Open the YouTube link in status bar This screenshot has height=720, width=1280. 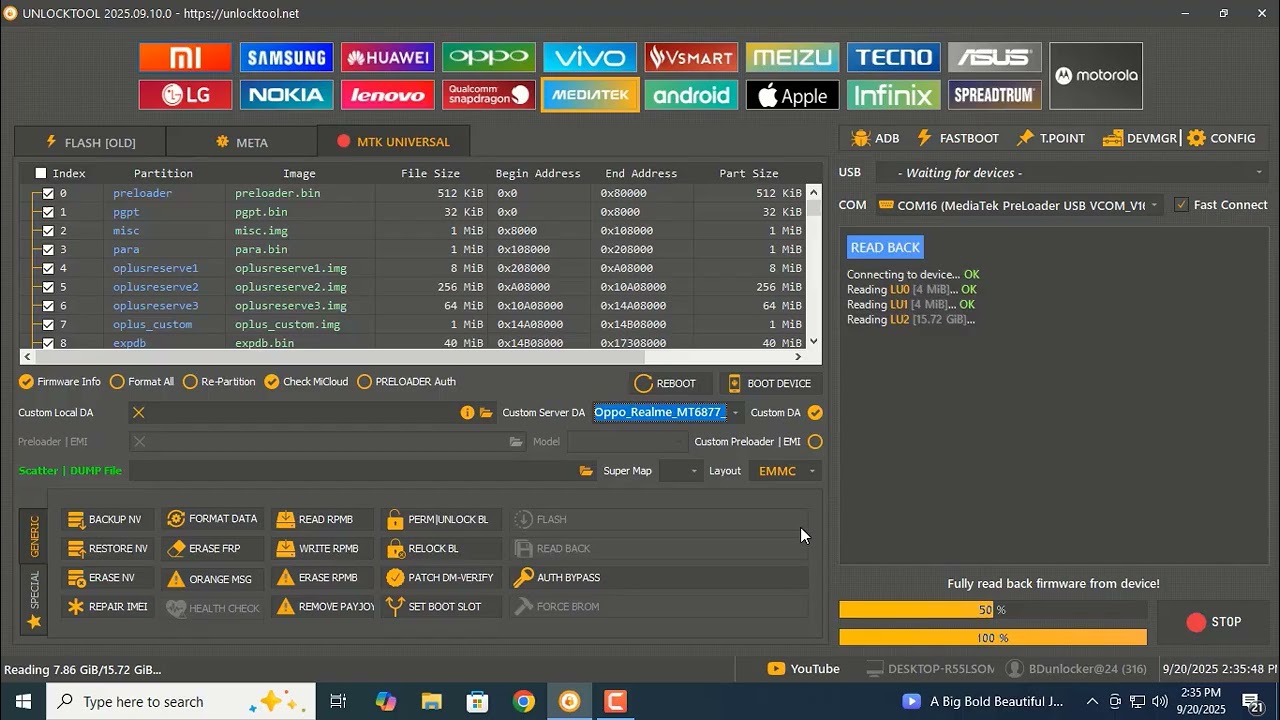804,669
